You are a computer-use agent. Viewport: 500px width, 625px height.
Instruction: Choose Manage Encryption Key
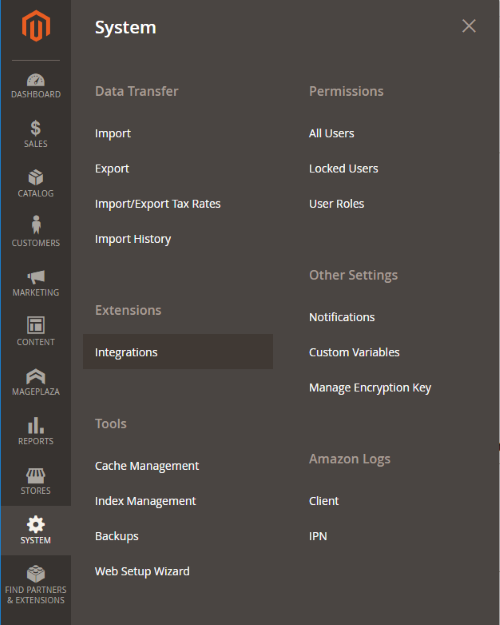point(370,388)
